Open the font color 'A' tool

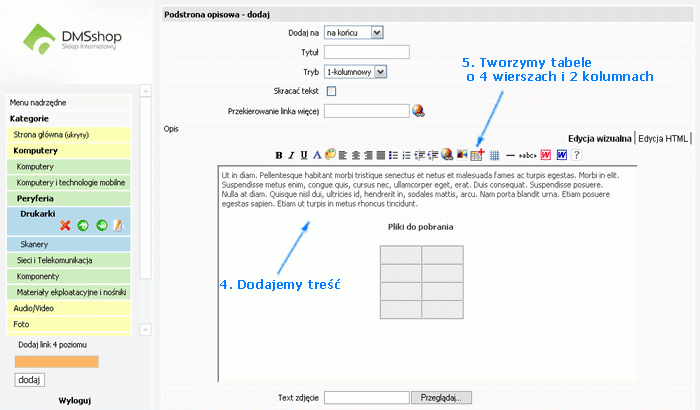(317, 155)
